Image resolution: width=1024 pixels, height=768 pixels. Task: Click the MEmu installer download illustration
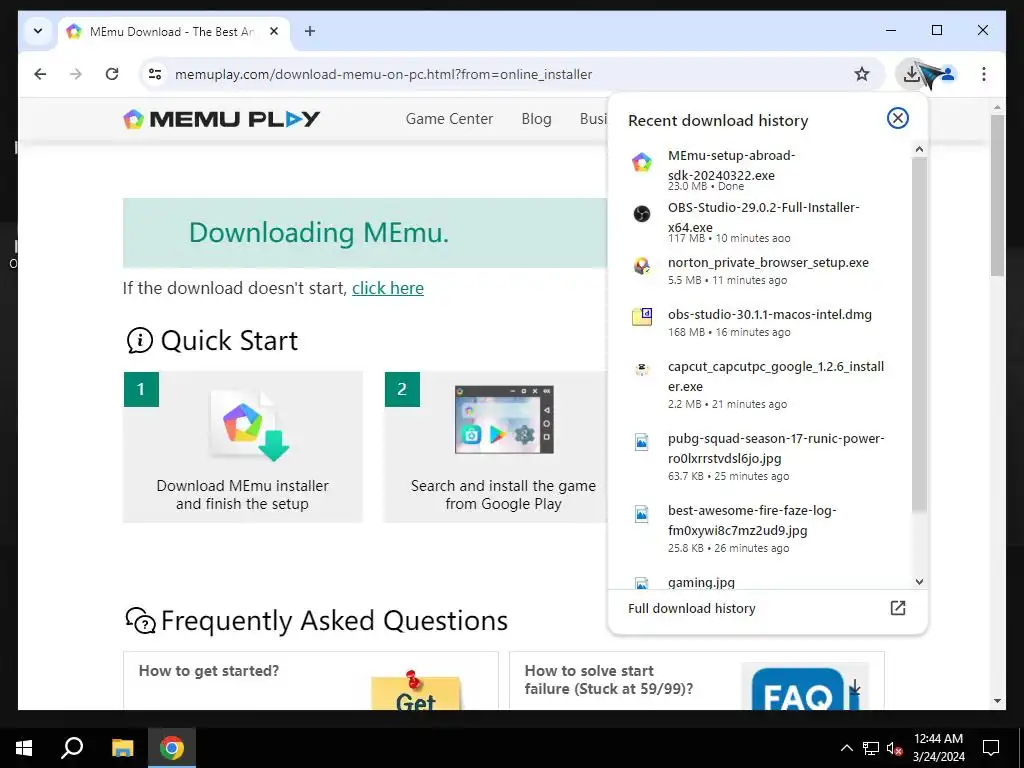251,424
